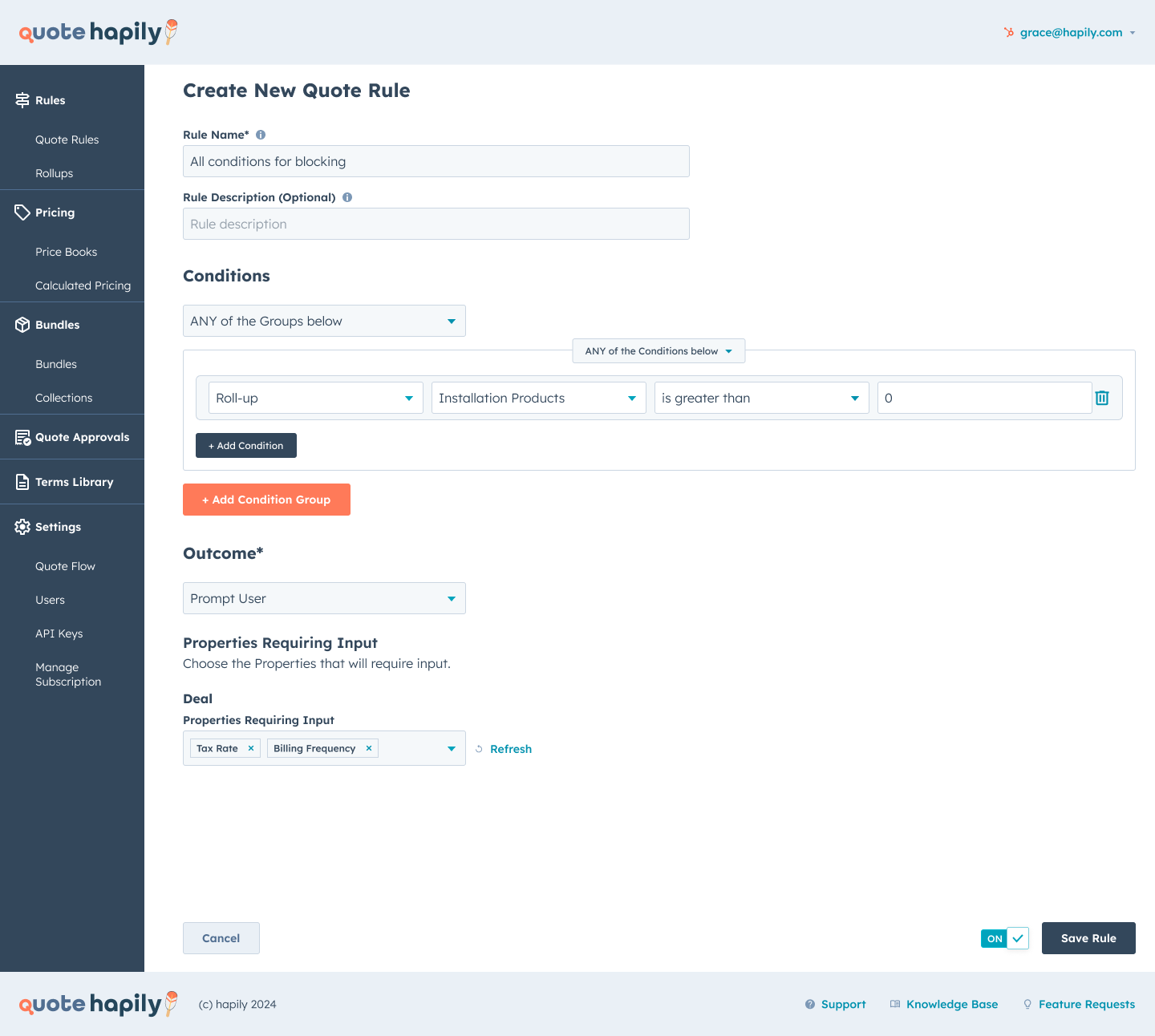Screen dimensions: 1155x1036
Task: Open the is greater than operator dropdown
Action: (760, 398)
